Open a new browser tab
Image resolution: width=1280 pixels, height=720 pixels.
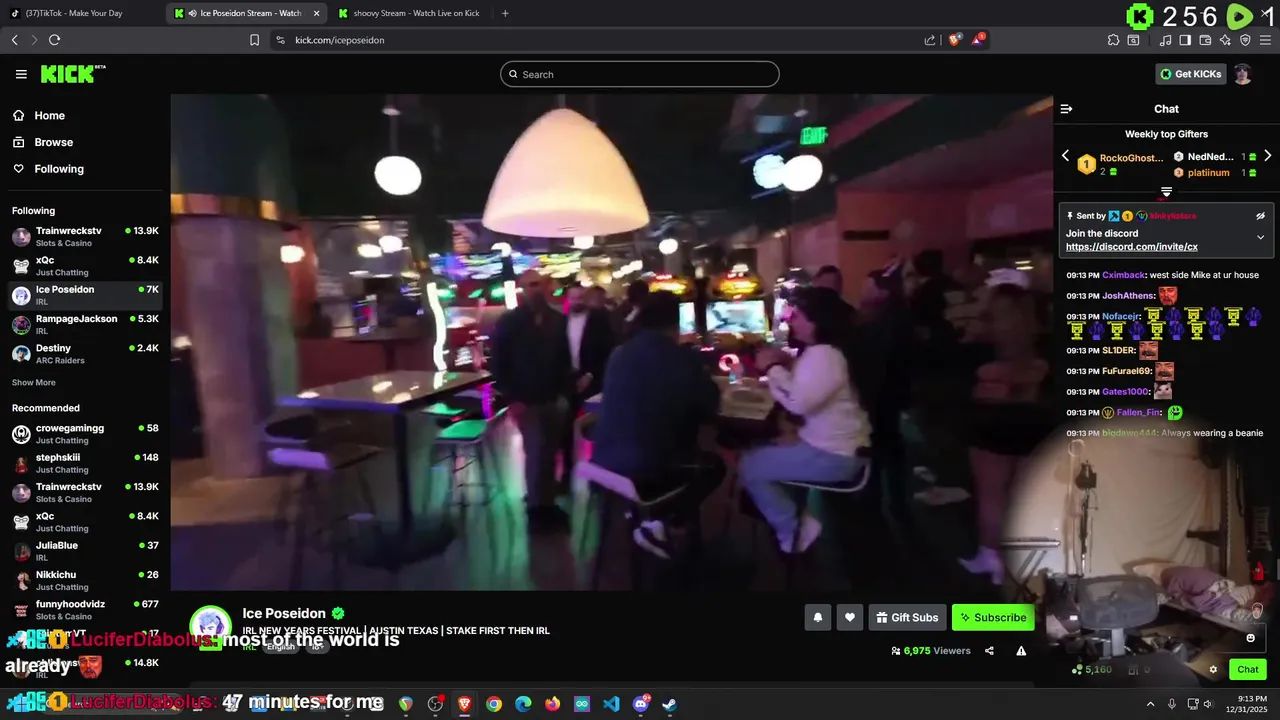505,13
